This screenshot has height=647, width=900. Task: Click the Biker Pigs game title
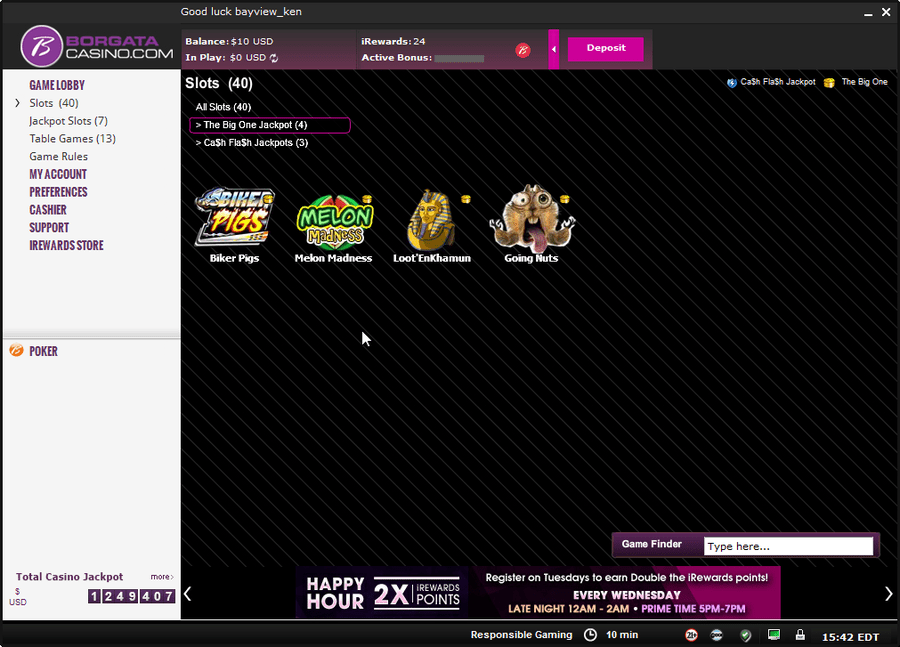point(234,258)
